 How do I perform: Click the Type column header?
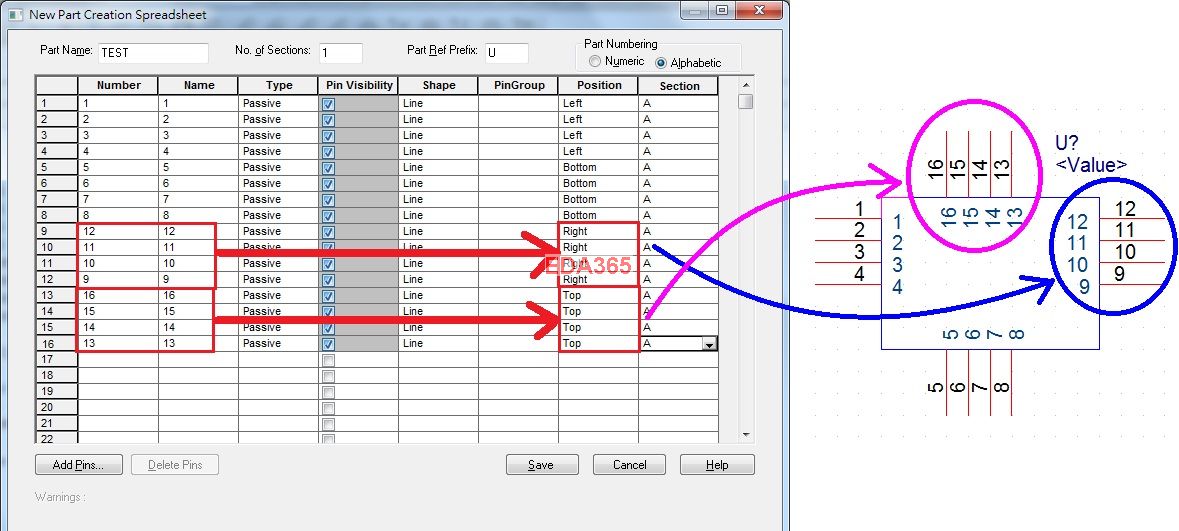click(x=278, y=86)
